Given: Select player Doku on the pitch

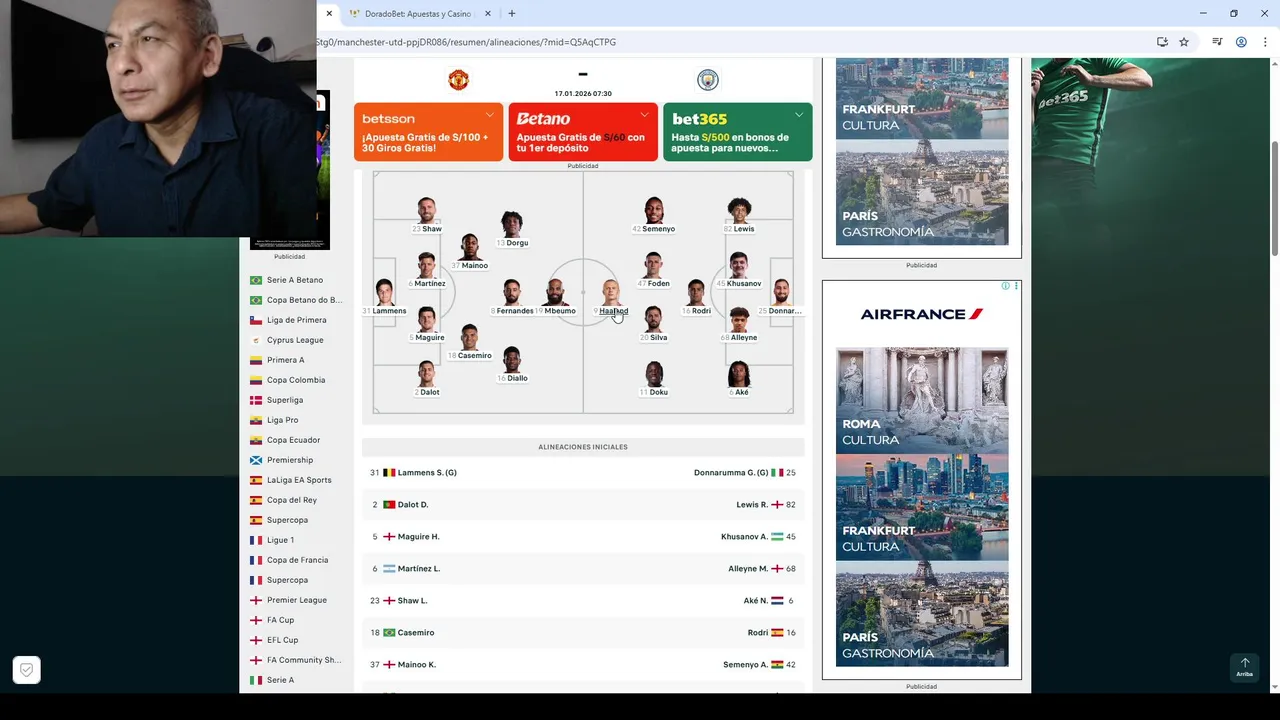Looking at the screenshot, I should [654, 379].
